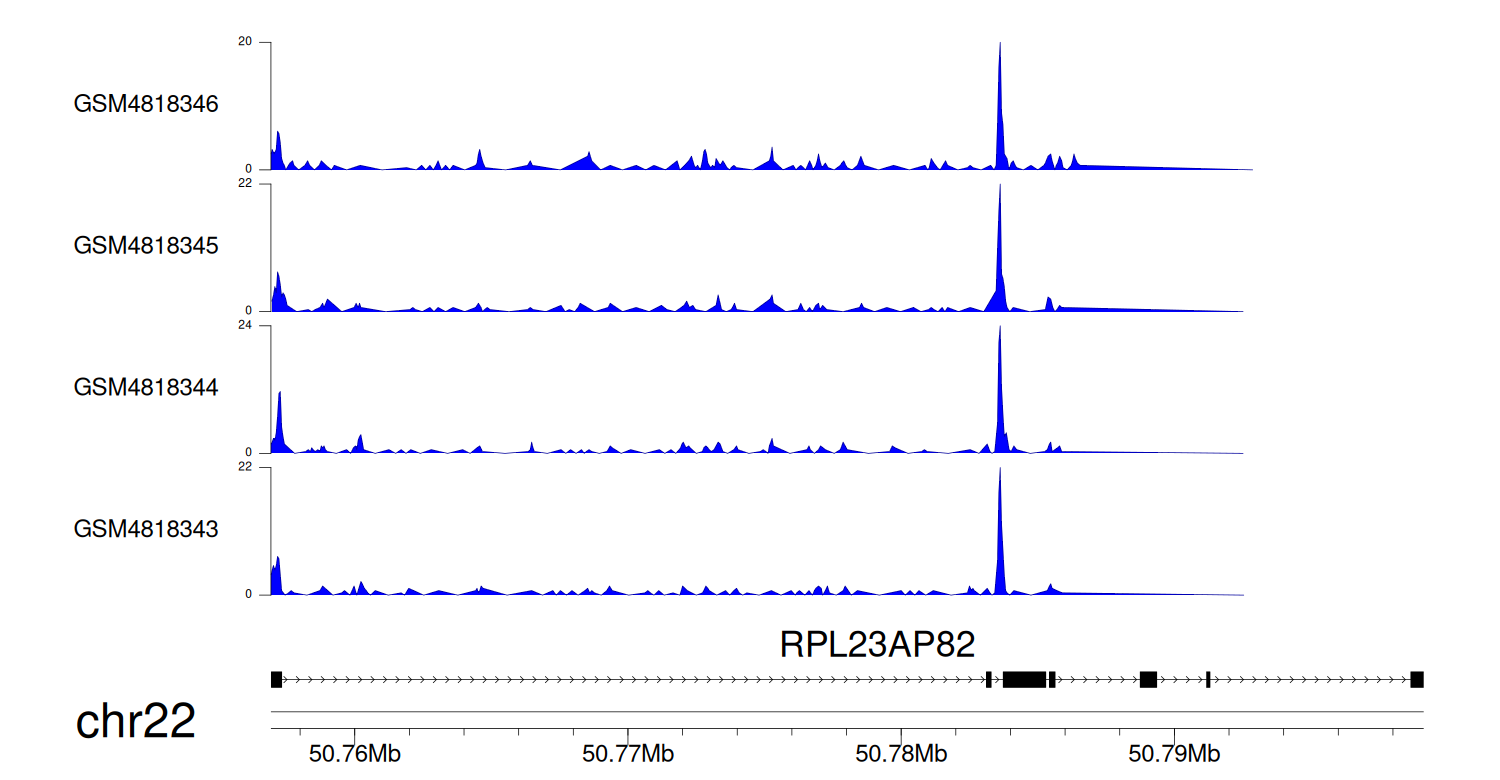
Task: Click the first exon of RPL23AP82
Action: (277, 680)
